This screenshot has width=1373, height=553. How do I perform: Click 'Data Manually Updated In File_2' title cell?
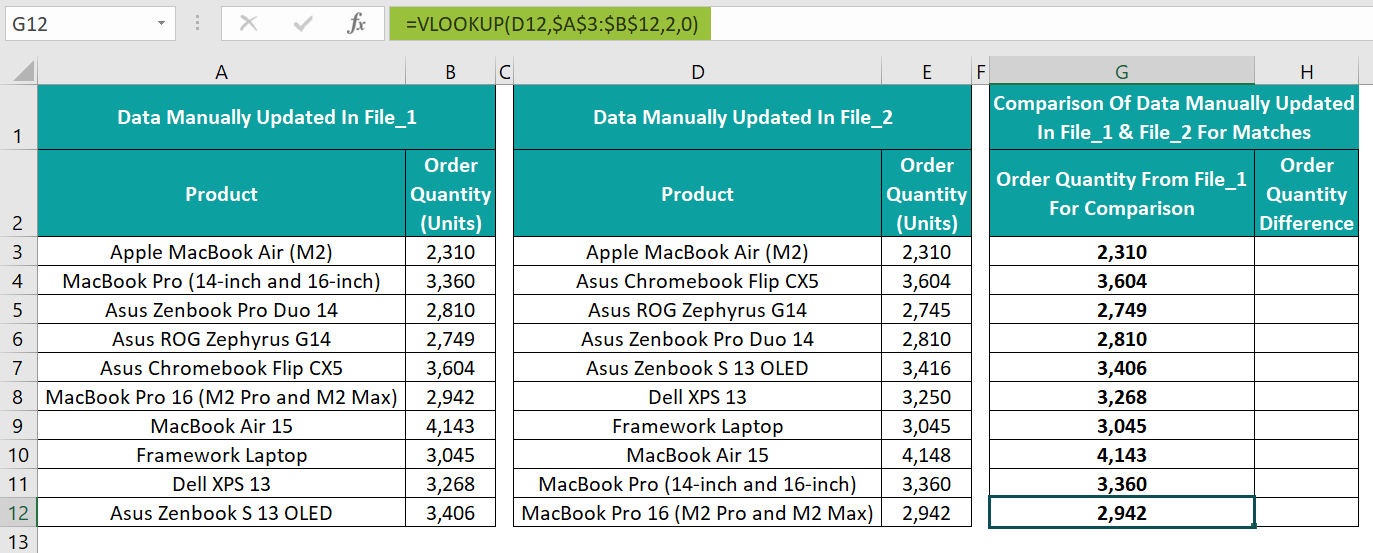pos(743,117)
